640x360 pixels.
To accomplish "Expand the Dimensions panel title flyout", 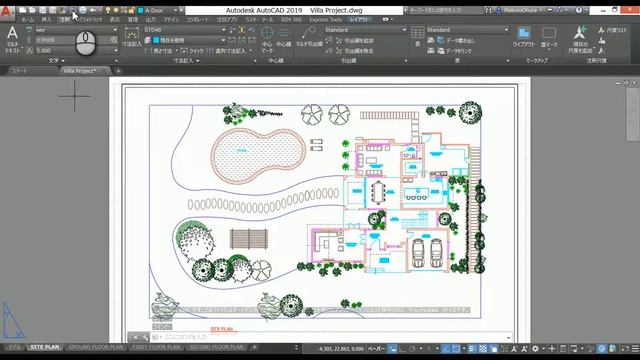I will [x=187, y=60].
